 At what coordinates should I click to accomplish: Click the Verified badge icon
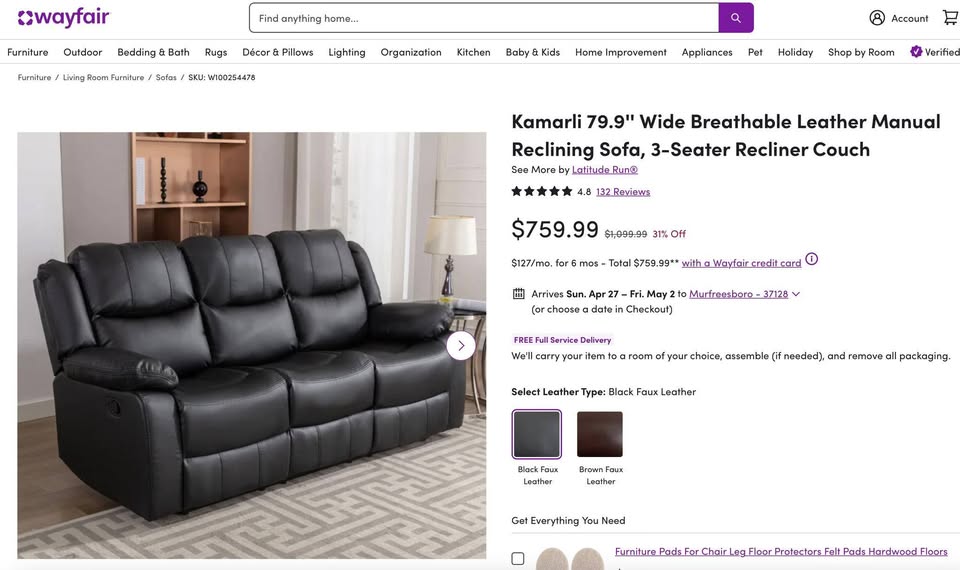pyautogui.click(x=916, y=51)
